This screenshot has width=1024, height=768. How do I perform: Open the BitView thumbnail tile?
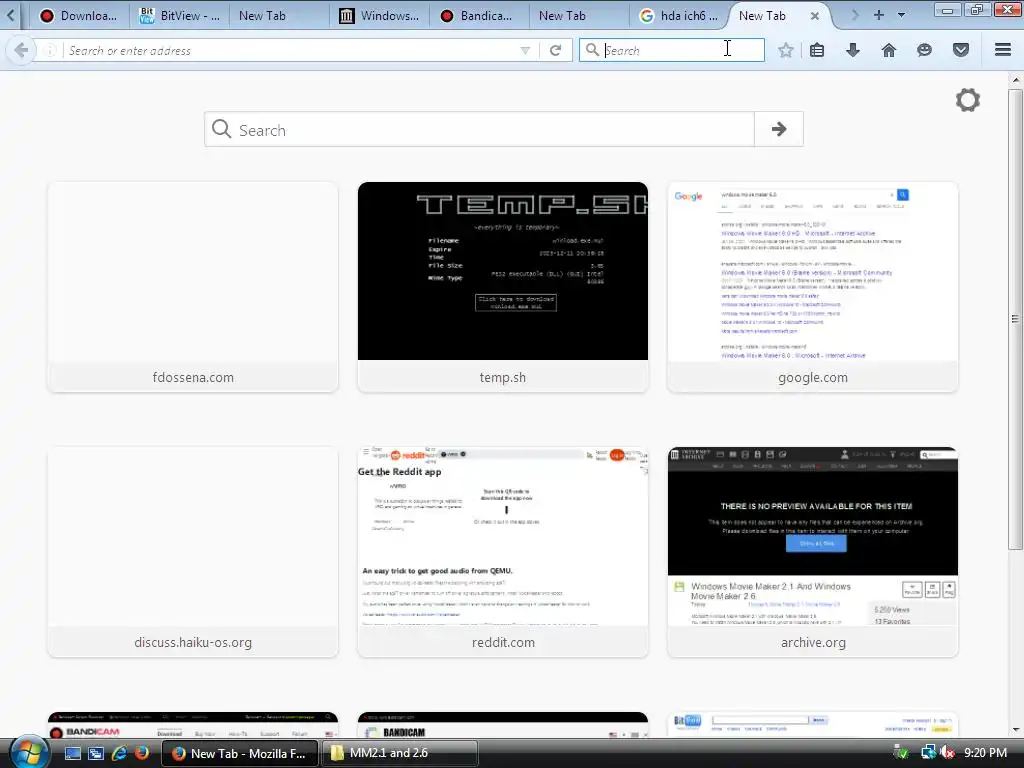pos(813,726)
